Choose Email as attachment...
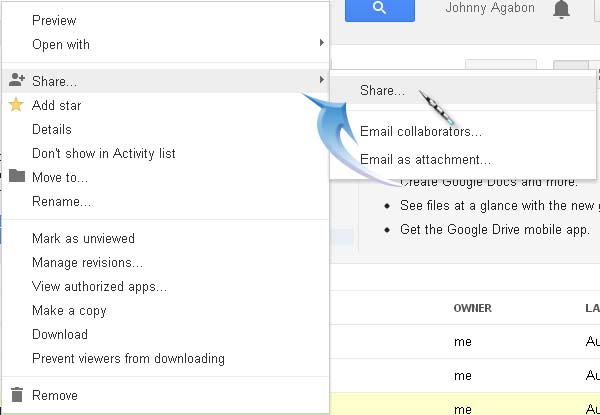 pos(425,159)
